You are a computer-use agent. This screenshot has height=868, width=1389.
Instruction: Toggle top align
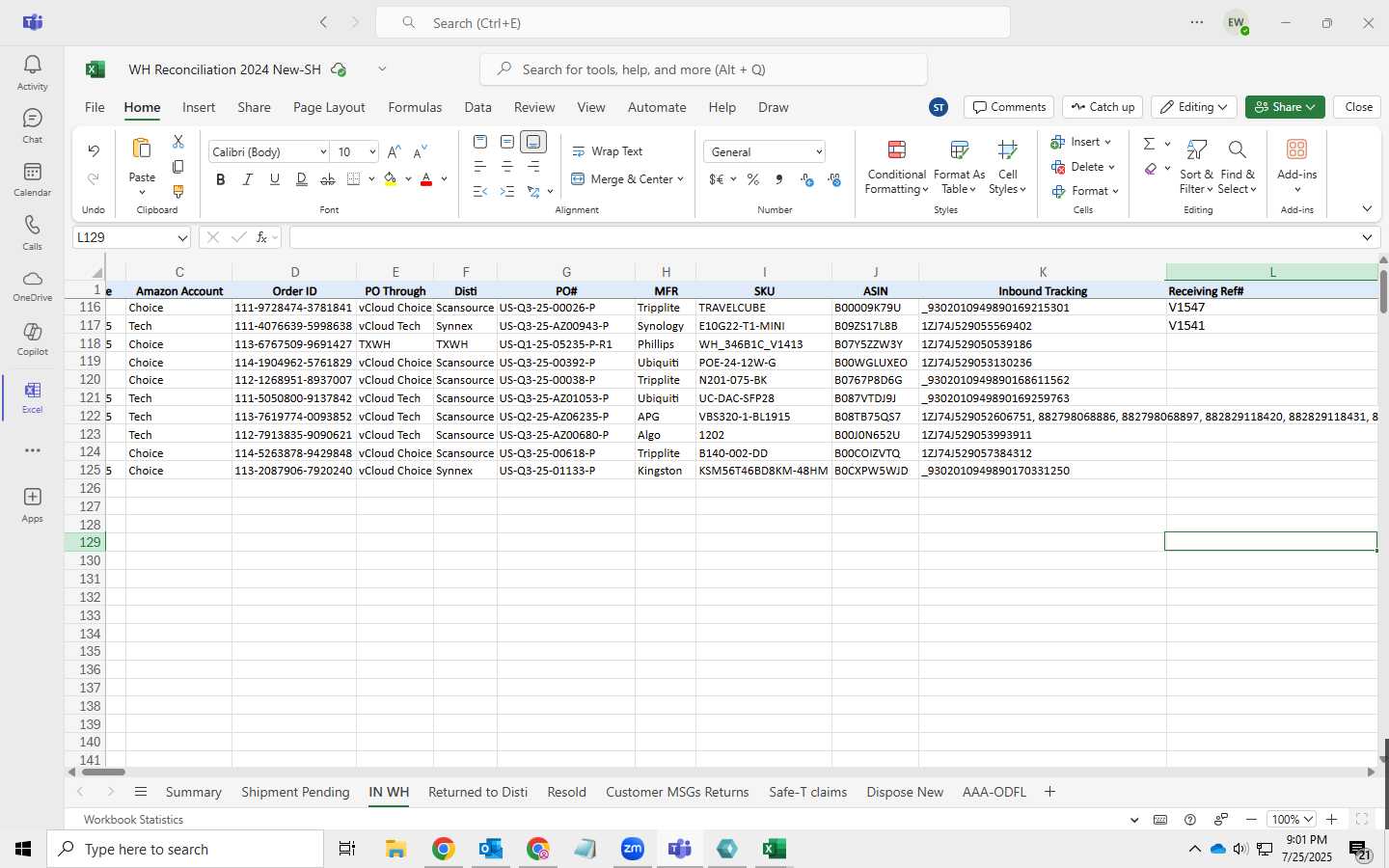[480, 142]
